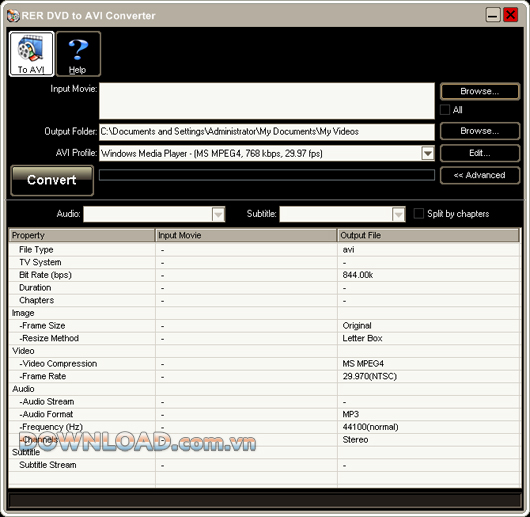Image resolution: width=530 pixels, height=517 pixels.
Task: Expand the Audio dropdown list
Action: click(x=218, y=214)
